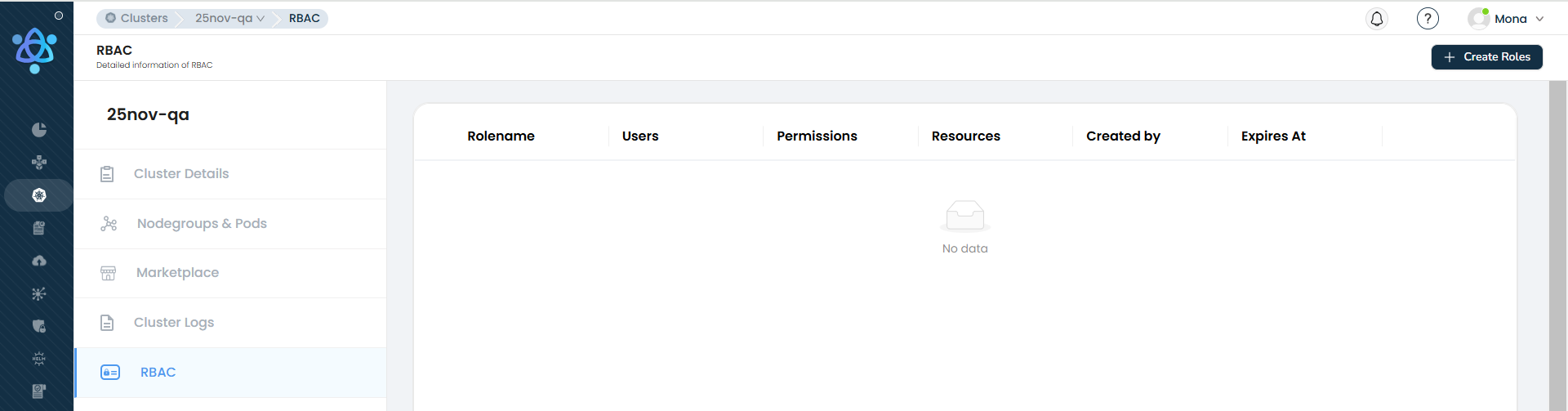Select the RBAC menu item
Viewport: 1568px width, 411px height.
[230, 373]
